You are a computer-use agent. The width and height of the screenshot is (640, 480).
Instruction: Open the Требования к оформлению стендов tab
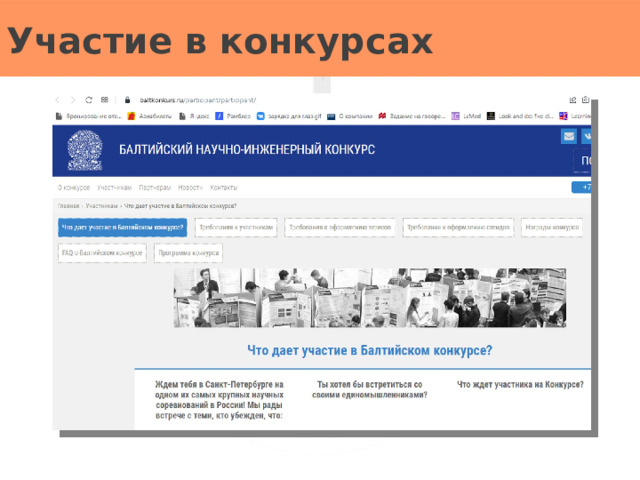458,227
